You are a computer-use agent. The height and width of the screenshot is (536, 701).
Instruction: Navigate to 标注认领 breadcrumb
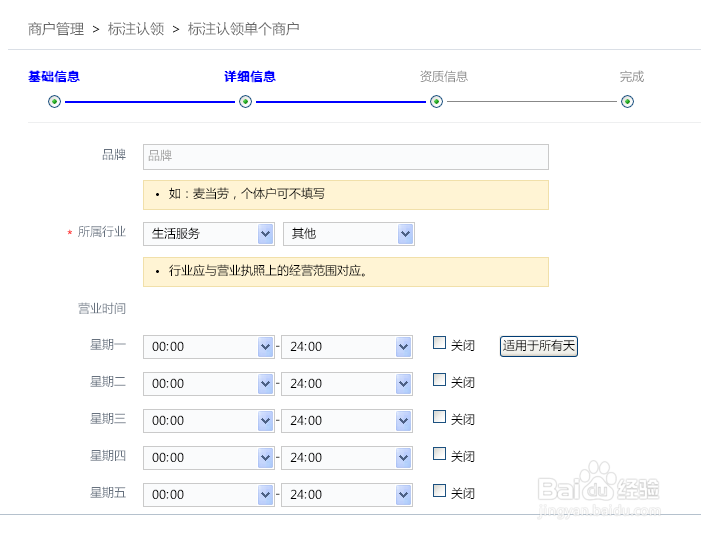(x=136, y=29)
